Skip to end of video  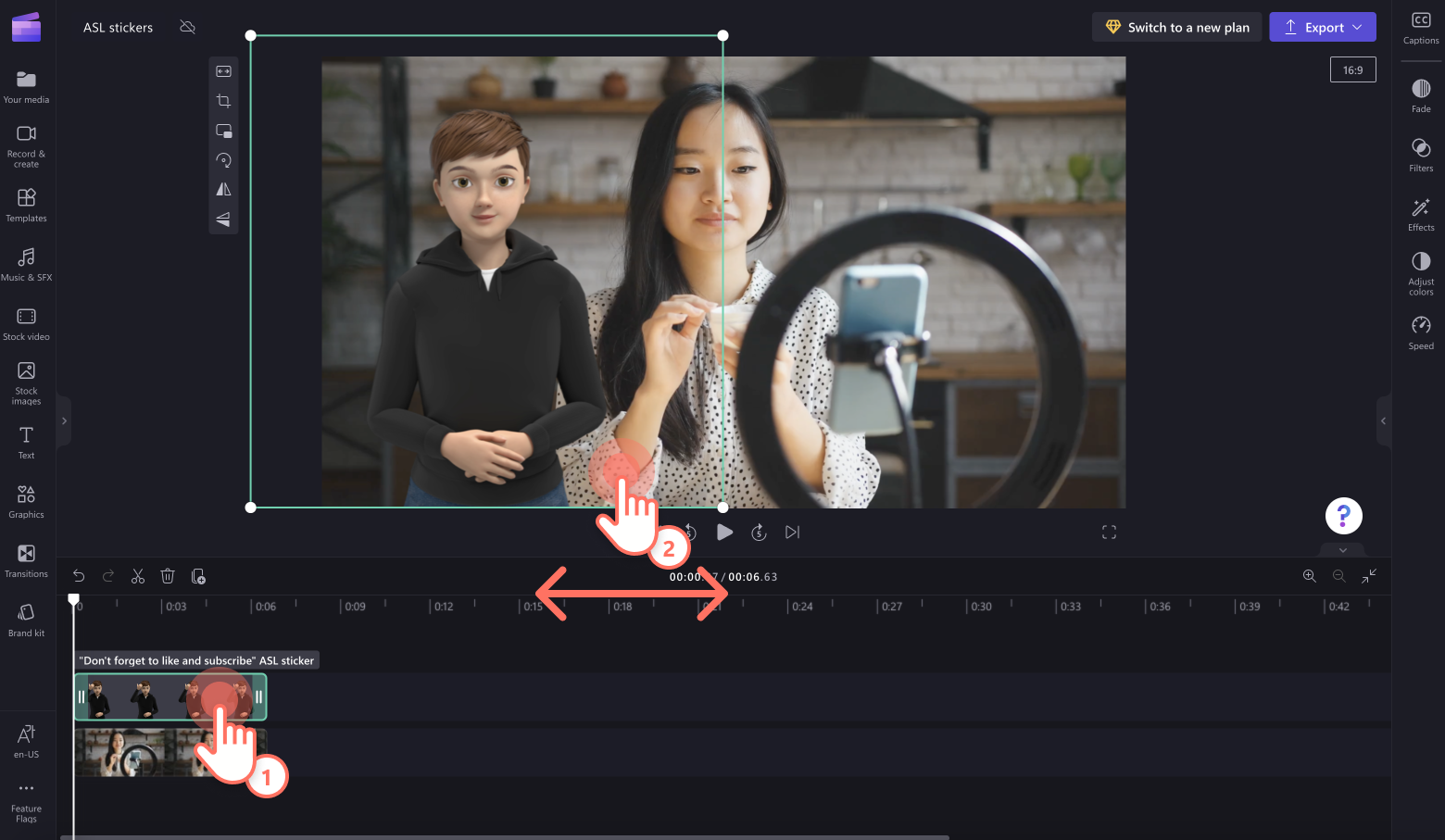pyautogui.click(x=792, y=532)
